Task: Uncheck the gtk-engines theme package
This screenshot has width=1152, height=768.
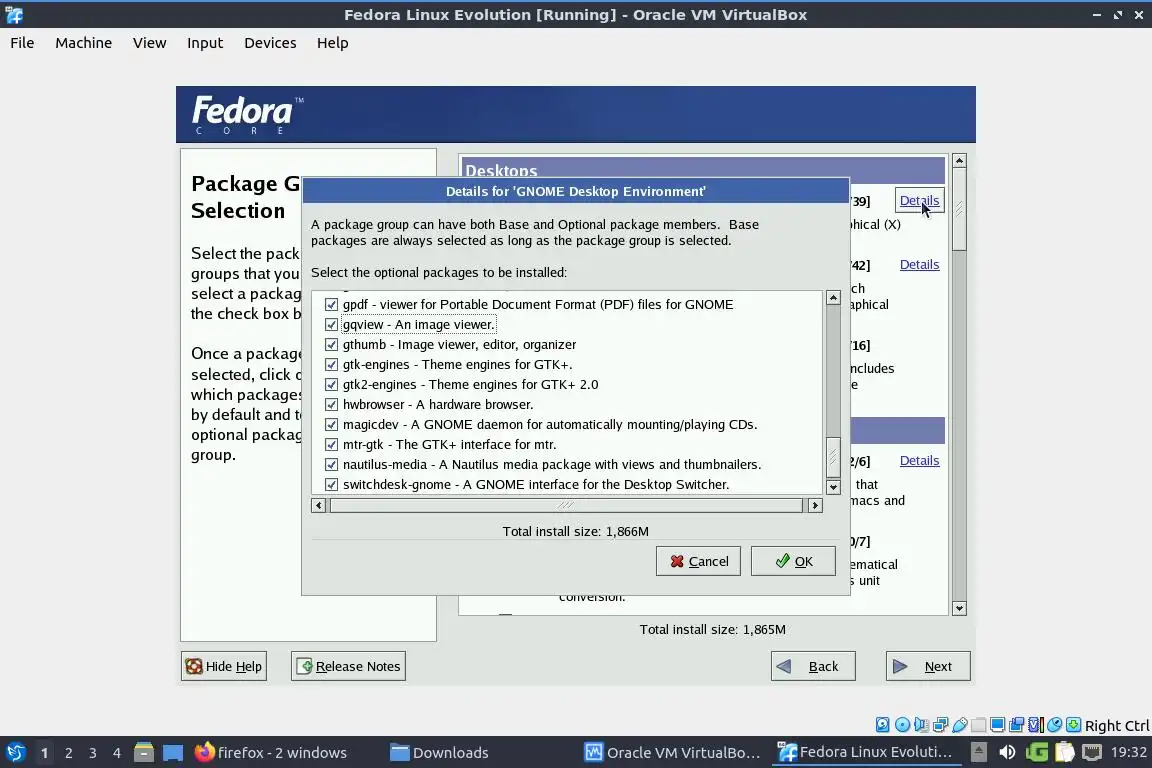Action: pos(331,365)
